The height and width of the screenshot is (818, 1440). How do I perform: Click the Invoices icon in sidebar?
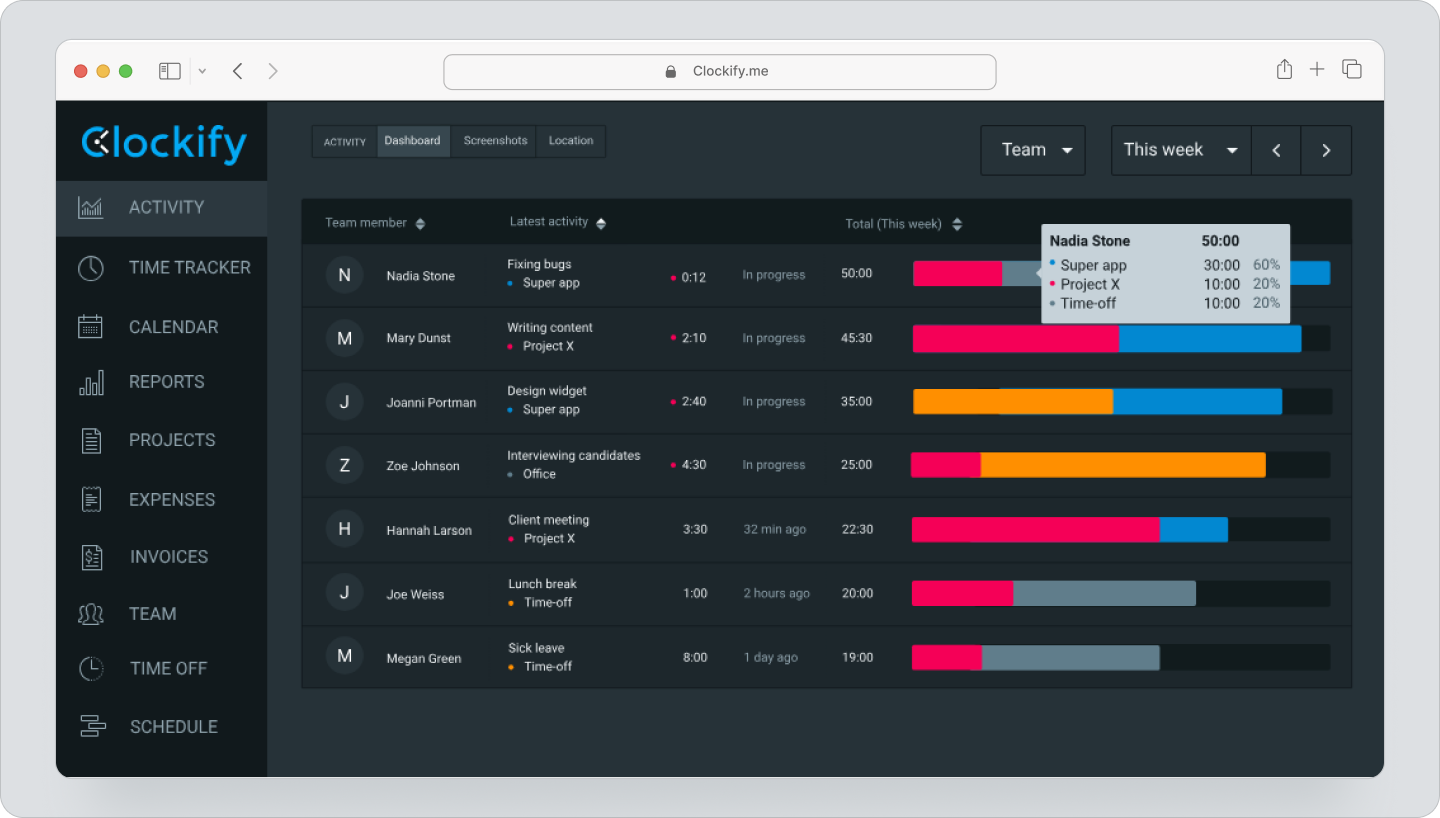91,557
